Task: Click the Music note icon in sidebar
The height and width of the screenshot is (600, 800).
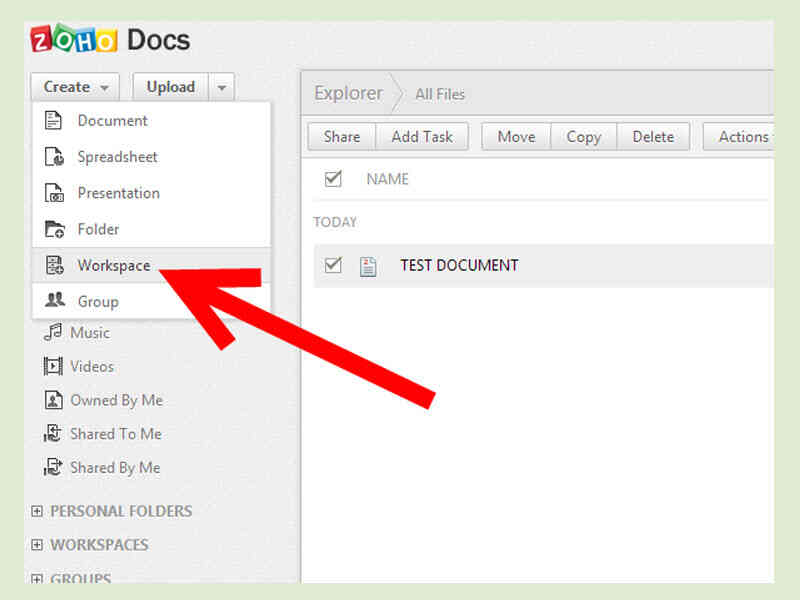Action: 52,333
